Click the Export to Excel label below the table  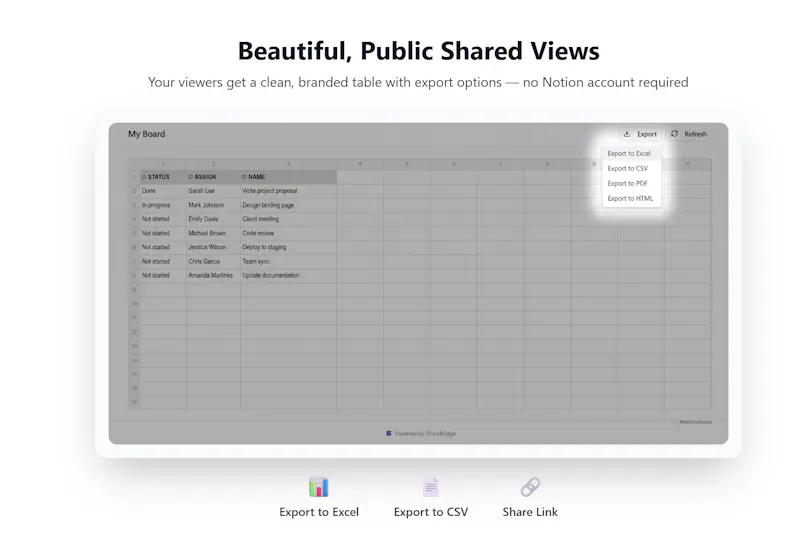(x=319, y=512)
